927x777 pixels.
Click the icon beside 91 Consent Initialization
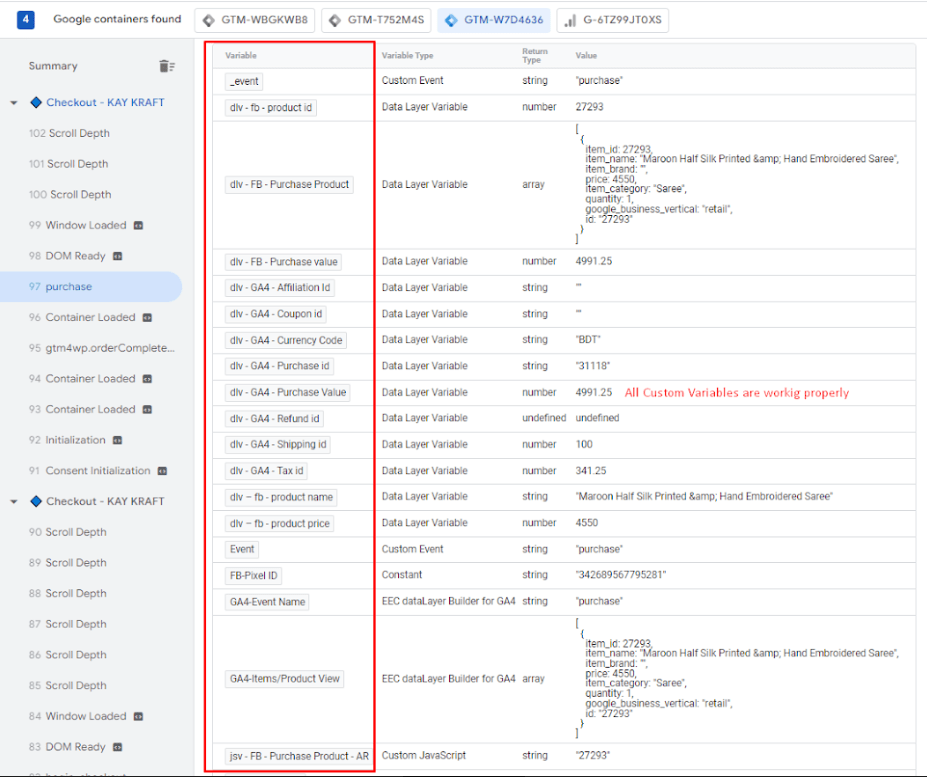point(162,471)
